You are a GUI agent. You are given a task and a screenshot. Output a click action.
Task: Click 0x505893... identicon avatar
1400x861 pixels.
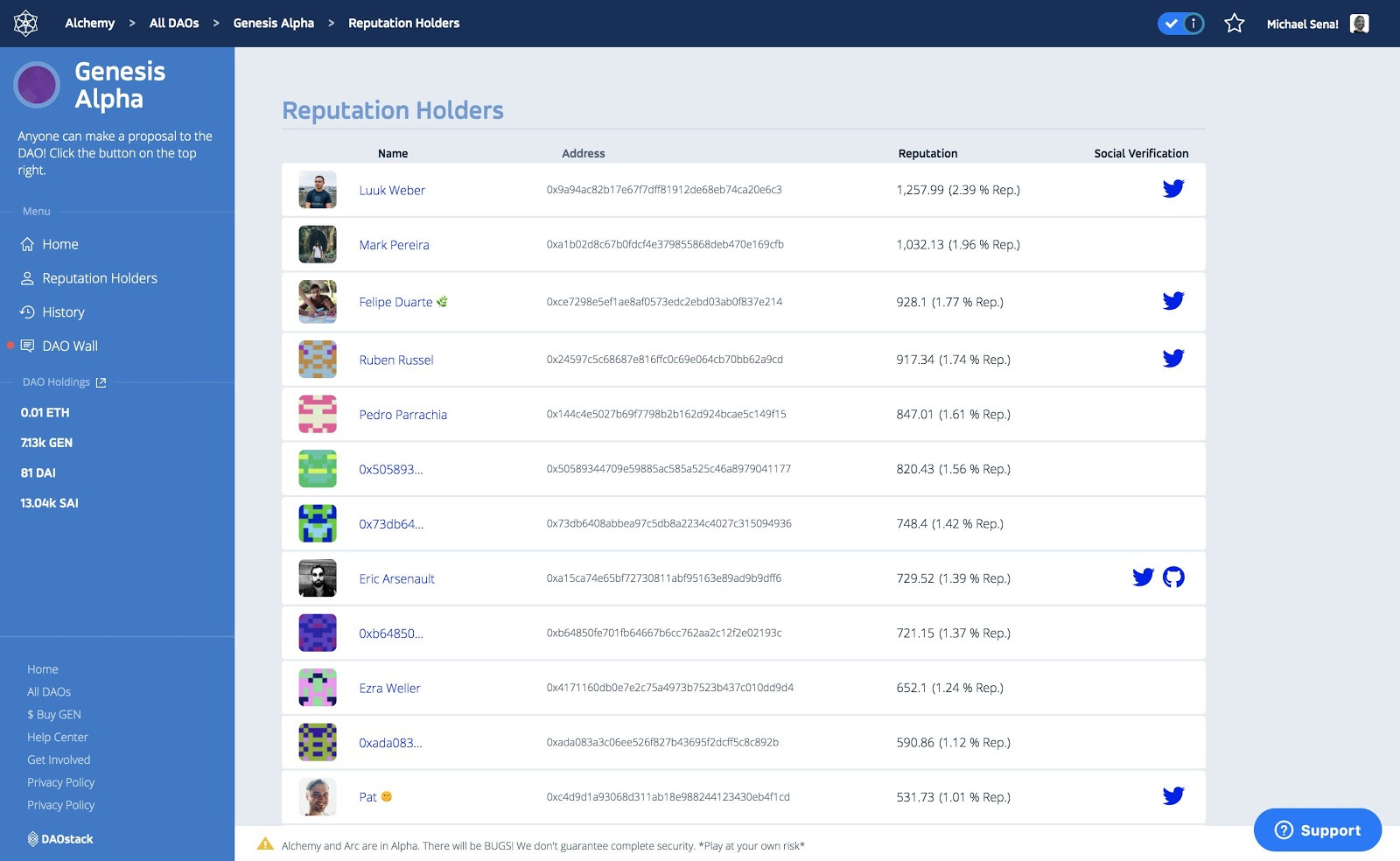click(318, 469)
